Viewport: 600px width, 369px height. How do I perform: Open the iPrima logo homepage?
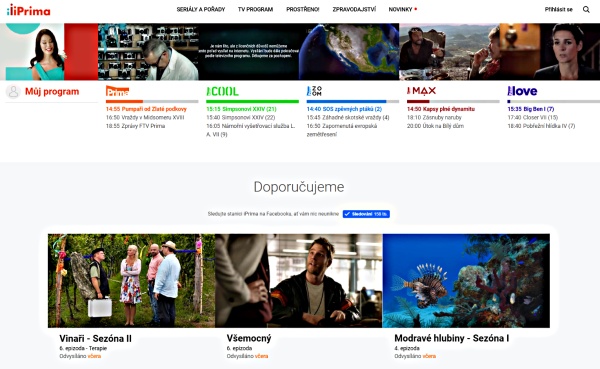tap(29, 10)
